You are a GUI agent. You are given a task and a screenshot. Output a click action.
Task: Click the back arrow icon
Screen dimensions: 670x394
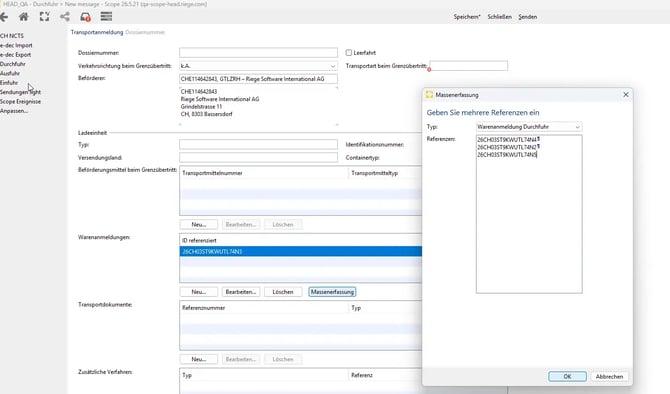[x=4, y=17]
